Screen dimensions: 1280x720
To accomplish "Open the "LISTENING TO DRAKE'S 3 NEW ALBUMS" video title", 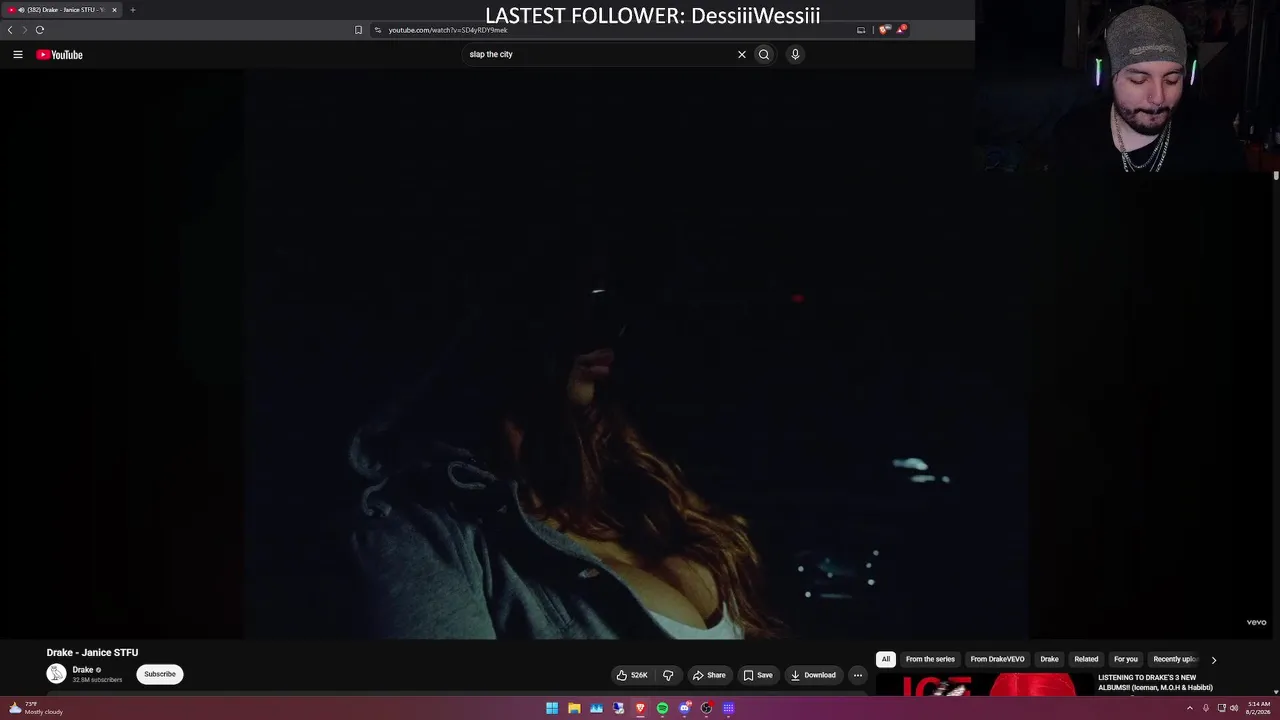I will click(1155, 682).
